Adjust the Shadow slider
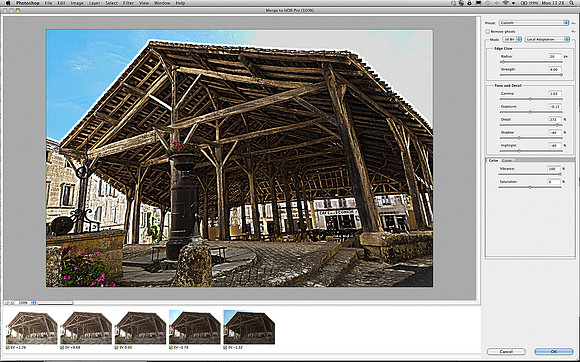The width and height of the screenshot is (580, 362). coord(530,138)
